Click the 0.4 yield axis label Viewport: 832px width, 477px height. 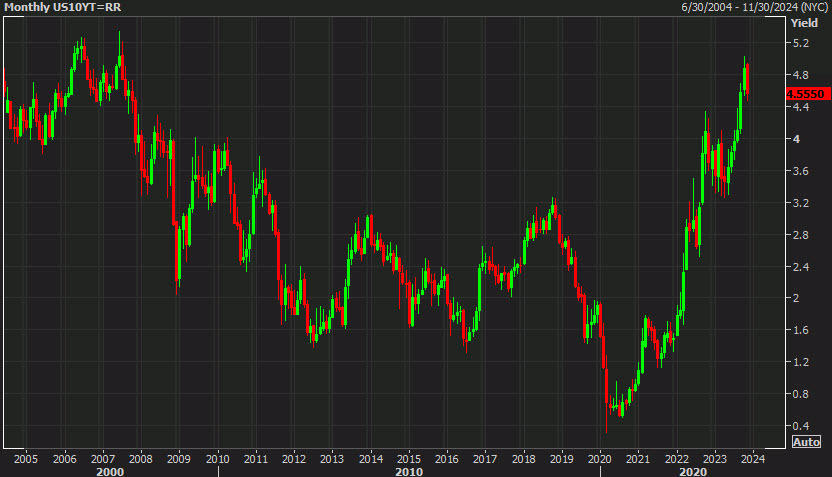click(801, 426)
